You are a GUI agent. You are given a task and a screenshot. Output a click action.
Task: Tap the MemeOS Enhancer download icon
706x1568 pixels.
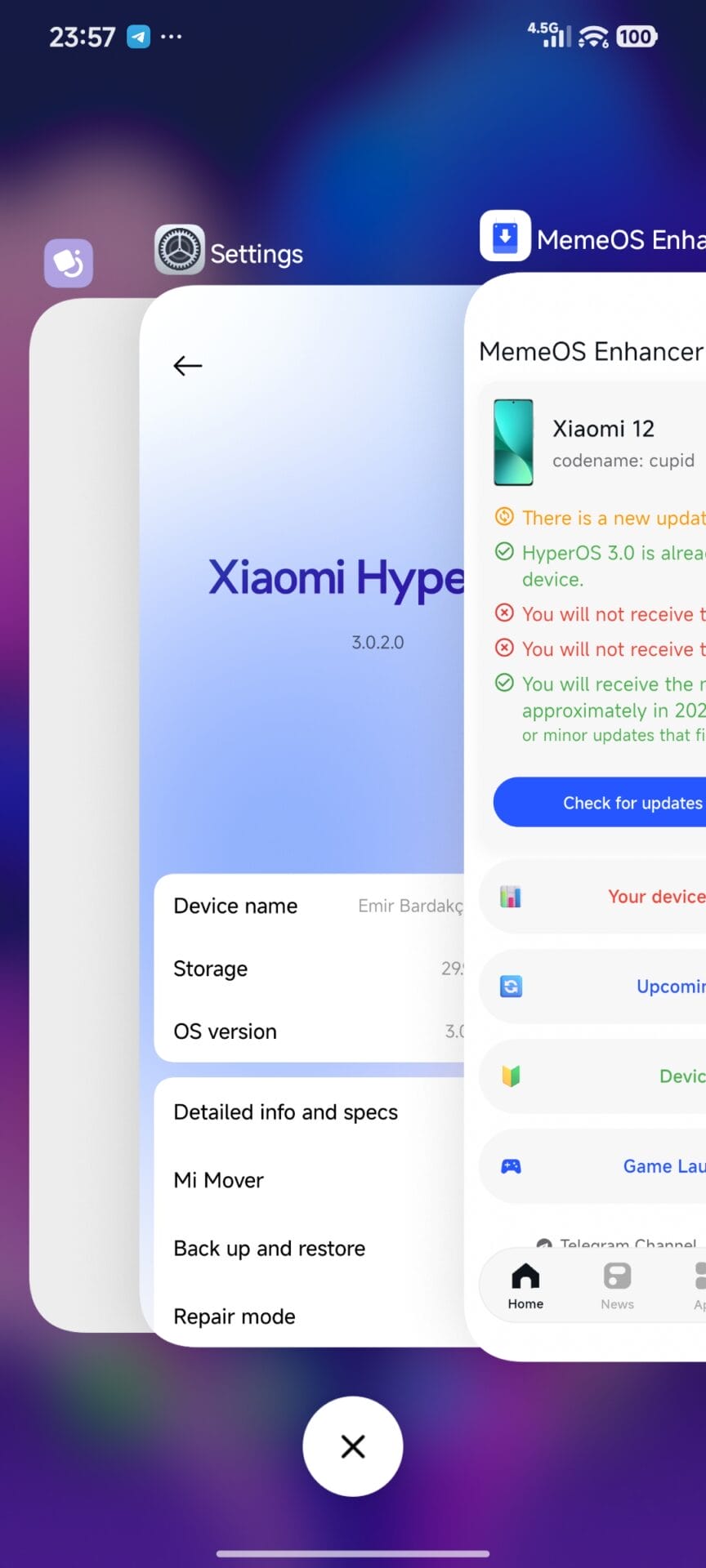point(505,237)
